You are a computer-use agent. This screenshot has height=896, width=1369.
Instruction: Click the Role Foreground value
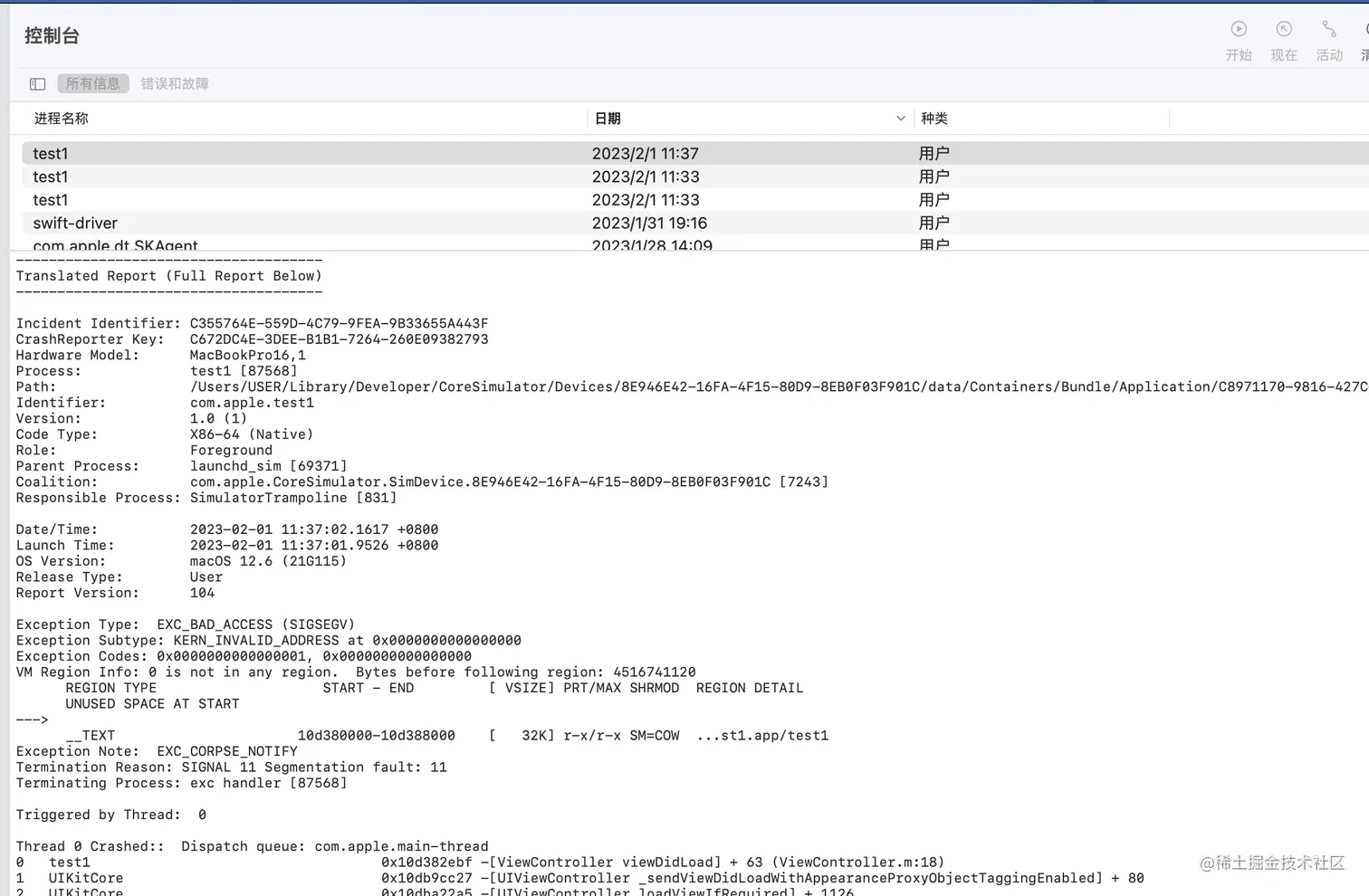(231, 450)
